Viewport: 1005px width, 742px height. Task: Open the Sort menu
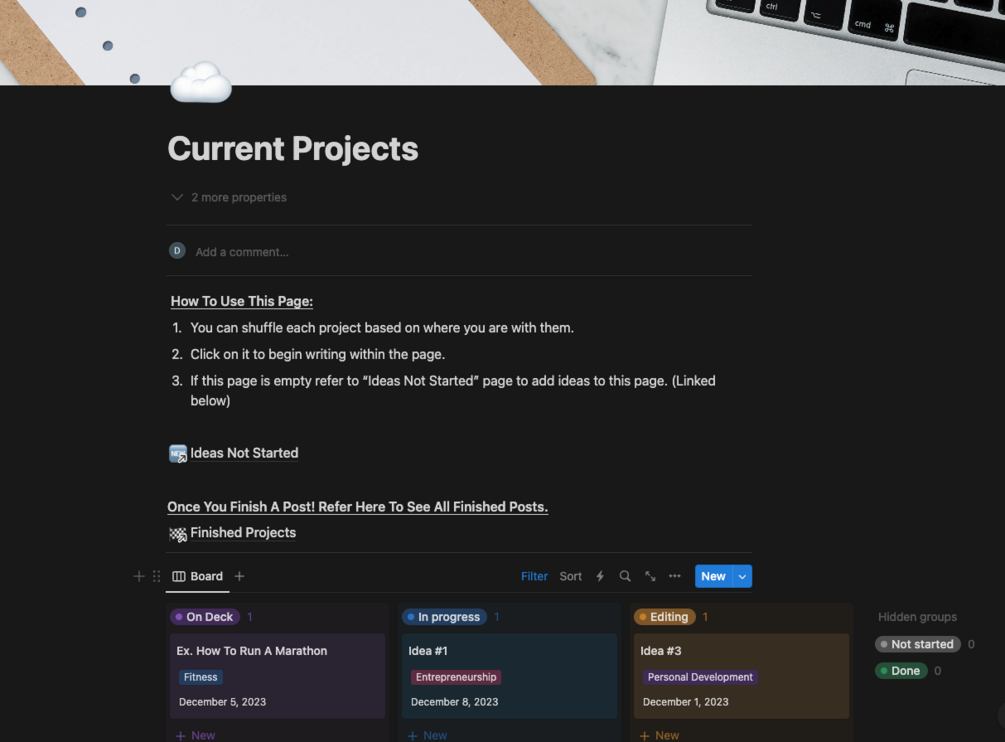point(570,576)
